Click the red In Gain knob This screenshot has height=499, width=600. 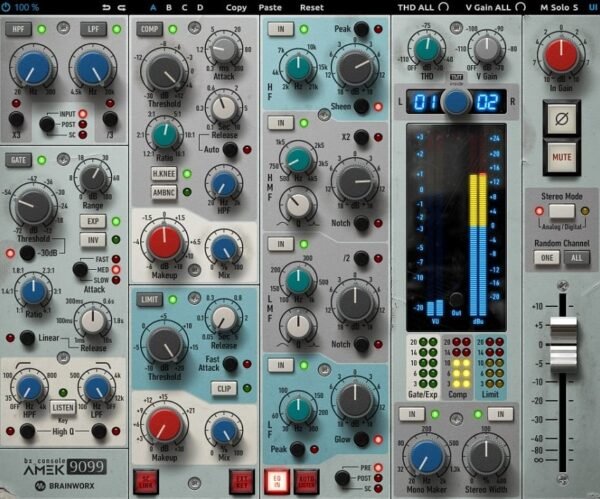tap(561, 55)
